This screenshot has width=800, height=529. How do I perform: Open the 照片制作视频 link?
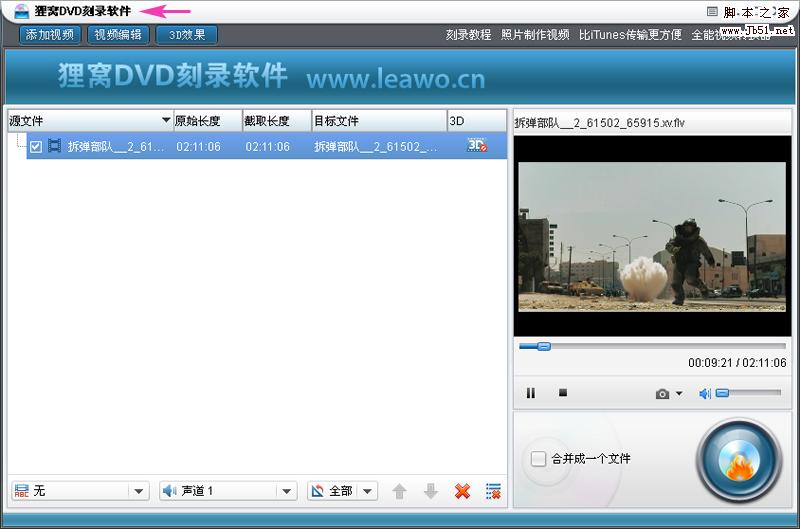[x=535, y=35]
